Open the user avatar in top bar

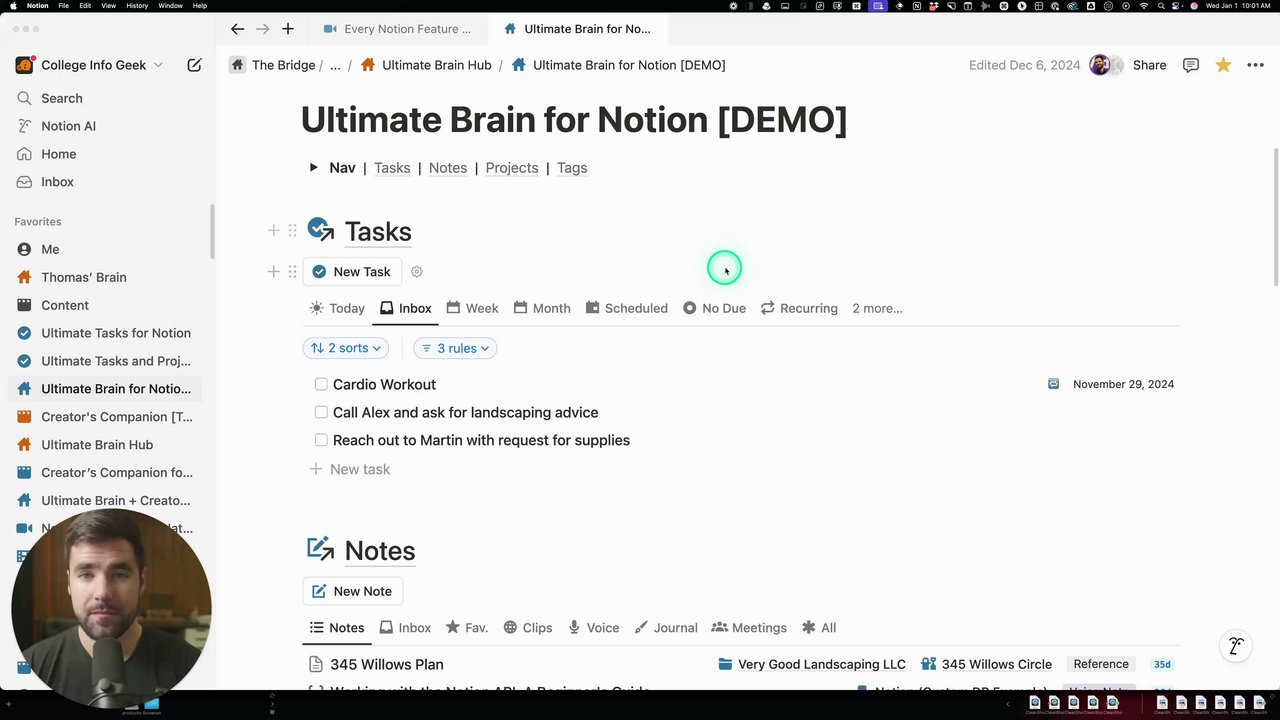point(1100,65)
